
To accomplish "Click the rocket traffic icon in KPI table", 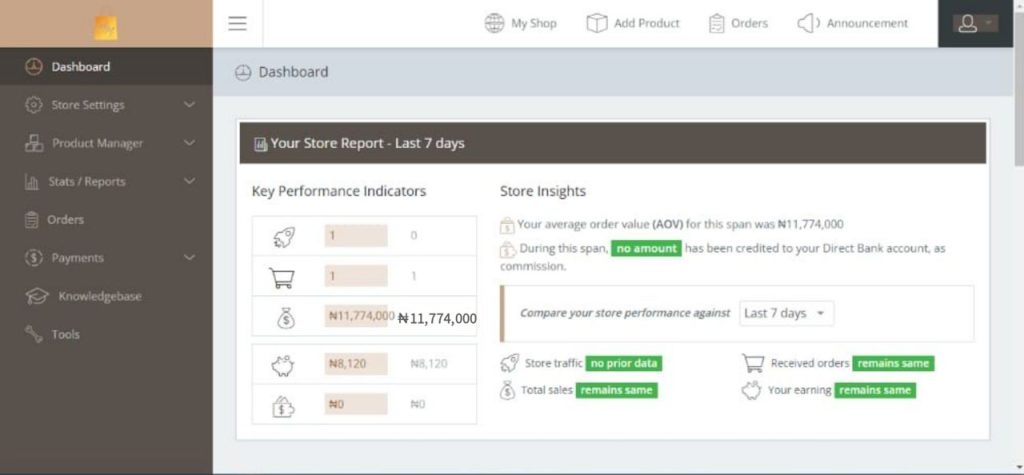I will [284, 236].
